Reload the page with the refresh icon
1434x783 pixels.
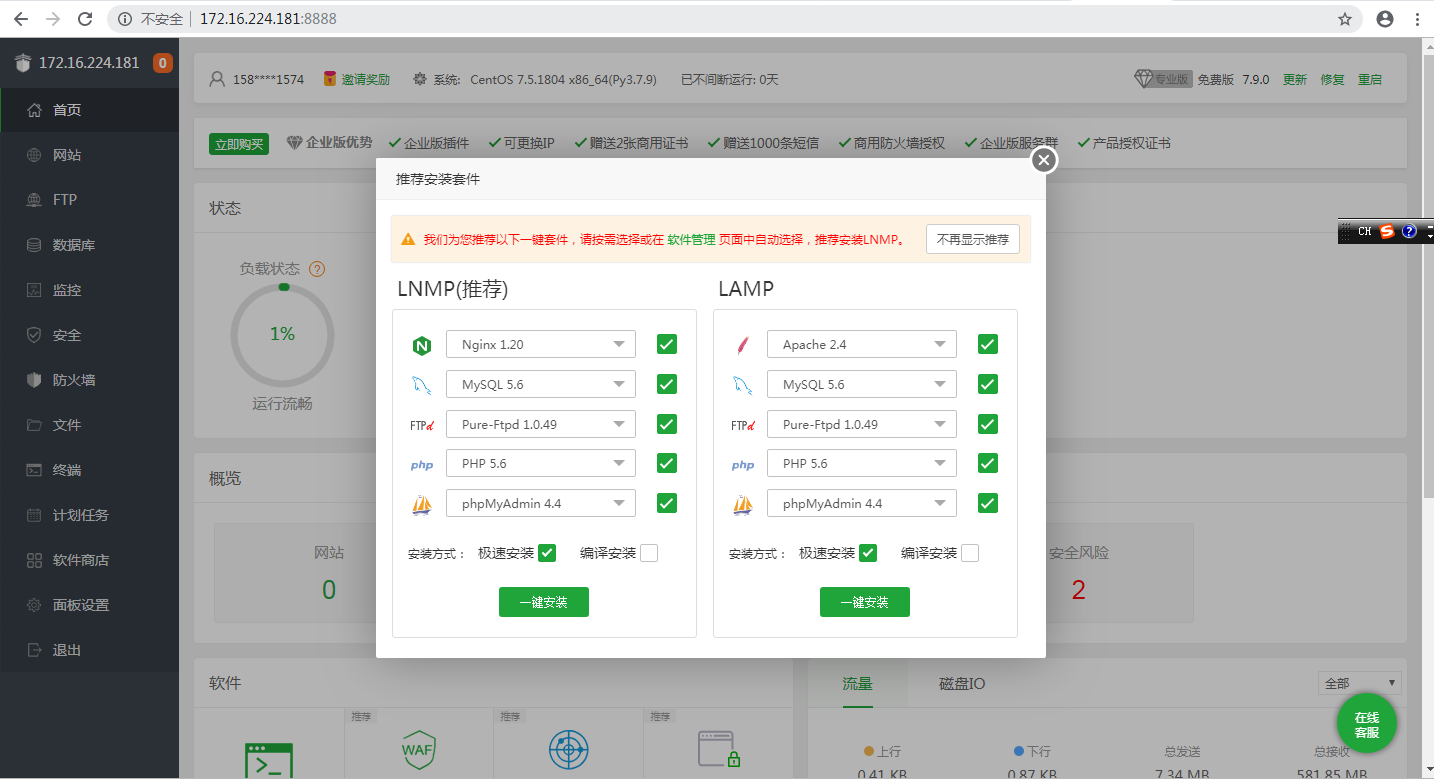click(86, 19)
